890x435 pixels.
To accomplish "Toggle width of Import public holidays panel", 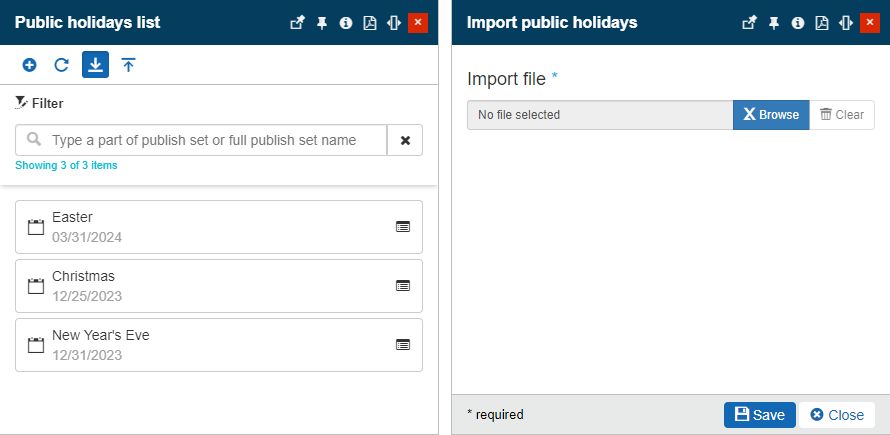I will pyautogui.click(x=846, y=23).
